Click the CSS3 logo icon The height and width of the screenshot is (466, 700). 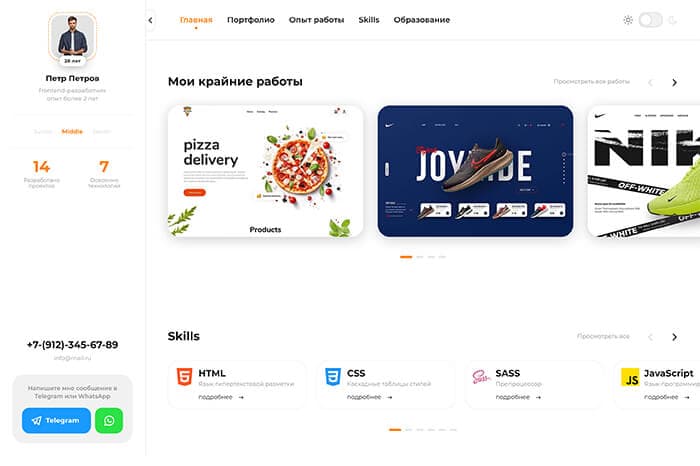click(333, 377)
